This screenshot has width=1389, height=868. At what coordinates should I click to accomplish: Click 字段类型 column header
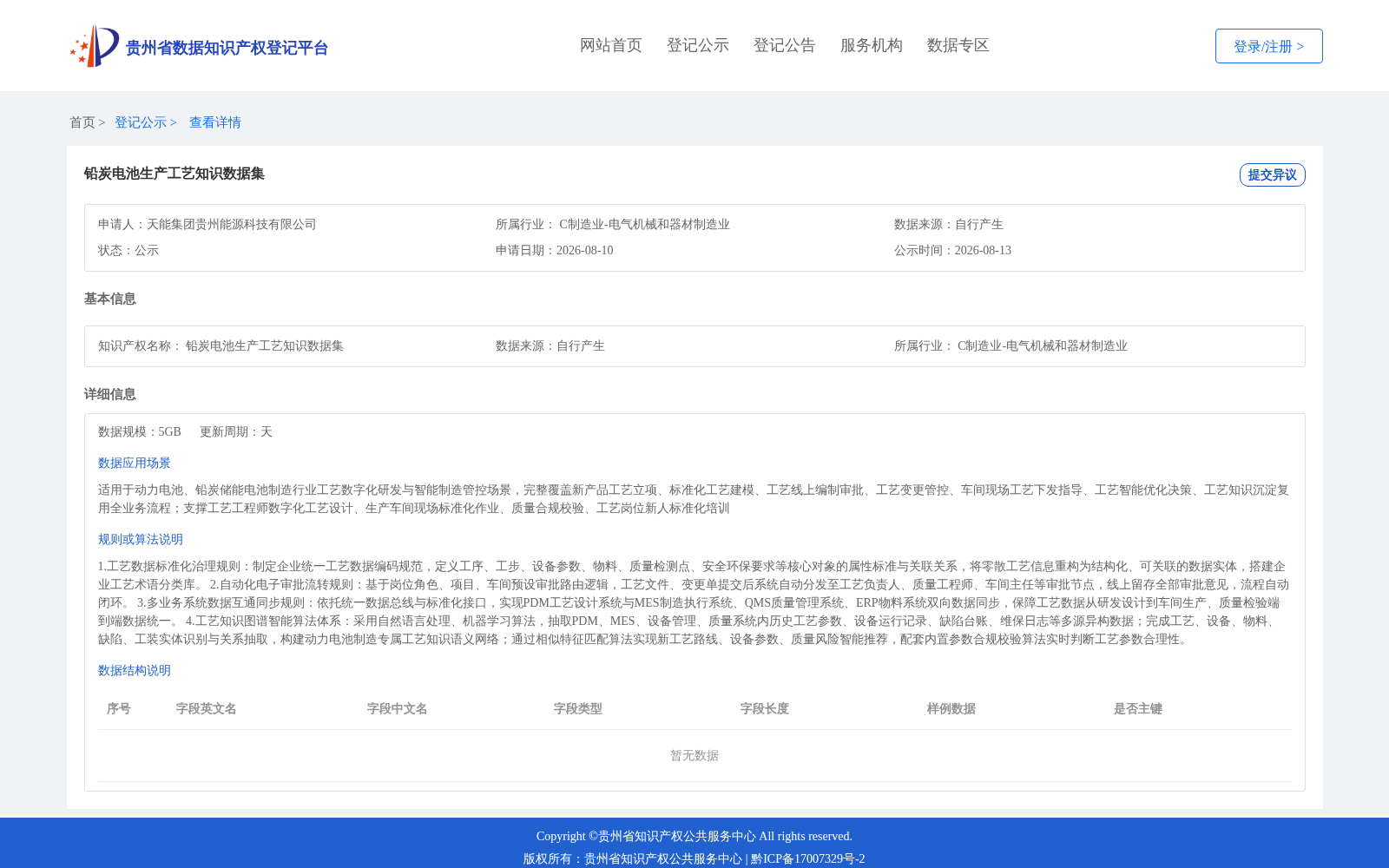(578, 709)
